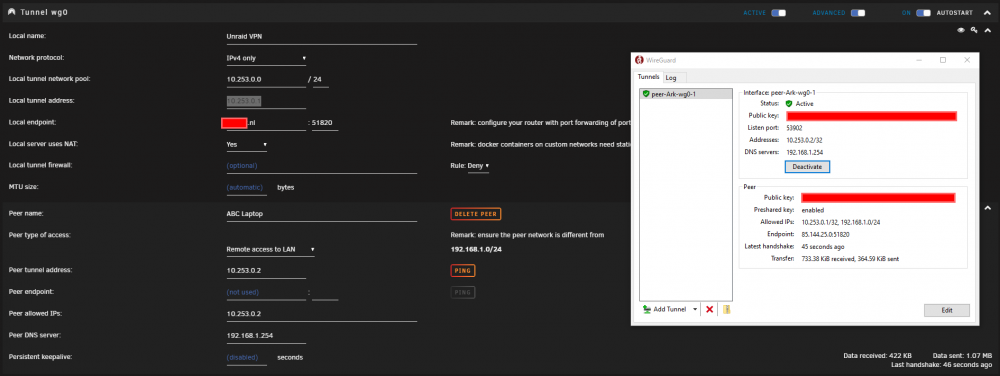Screen dimensions: 1000x376
Task: Click the Peer tunnel address field
Action: pyautogui.click(x=266, y=270)
